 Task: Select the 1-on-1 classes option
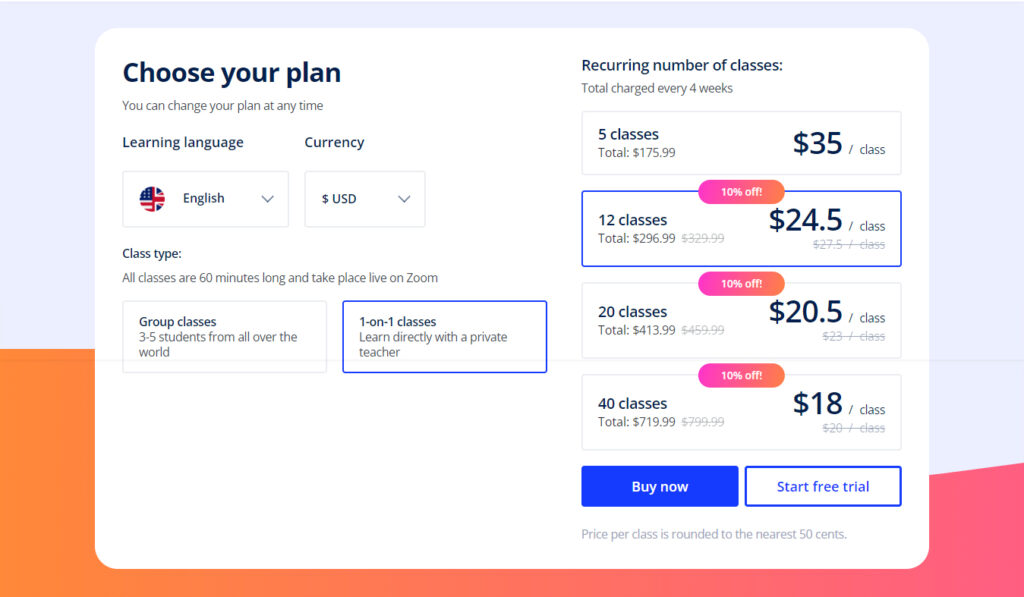pyautogui.click(x=444, y=337)
